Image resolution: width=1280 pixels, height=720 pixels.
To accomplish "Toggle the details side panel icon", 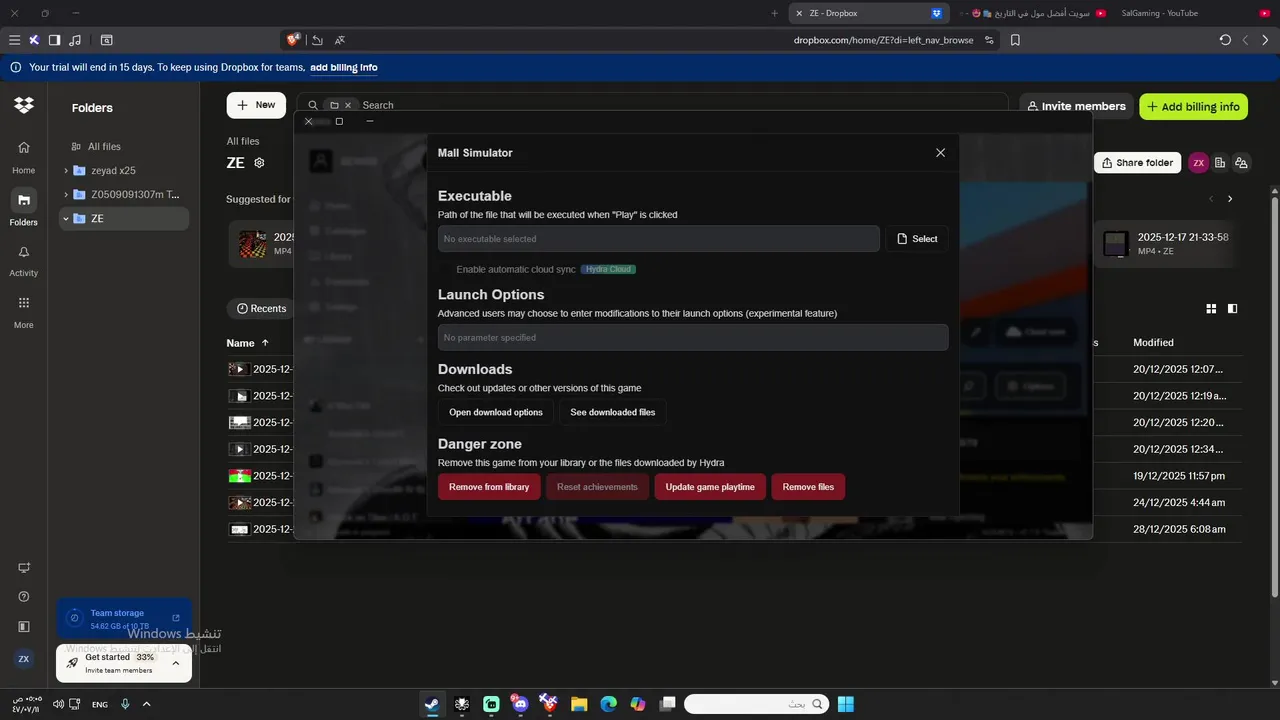I will coord(1232,309).
